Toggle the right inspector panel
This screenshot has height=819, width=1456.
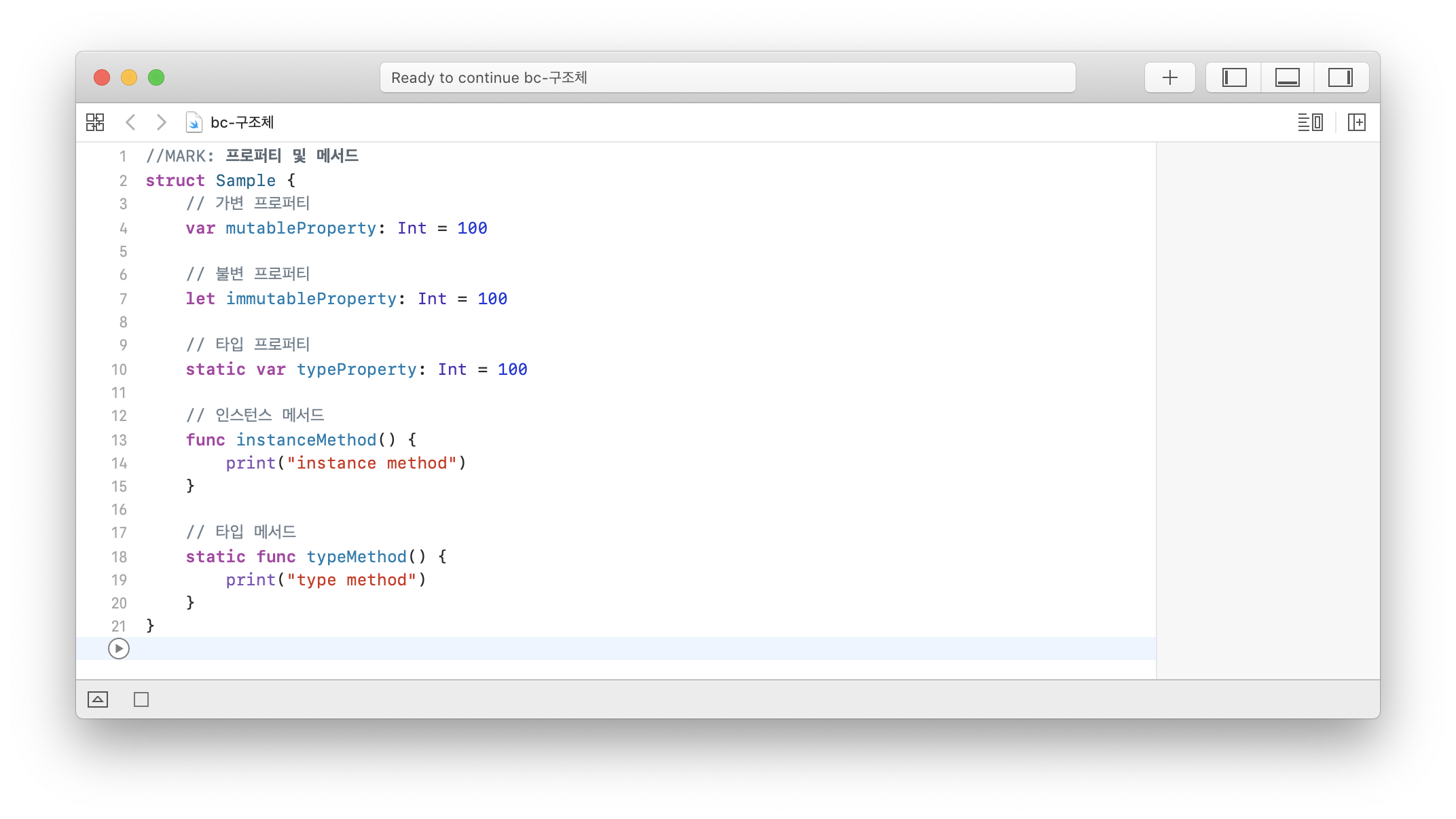(x=1340, y=77)
